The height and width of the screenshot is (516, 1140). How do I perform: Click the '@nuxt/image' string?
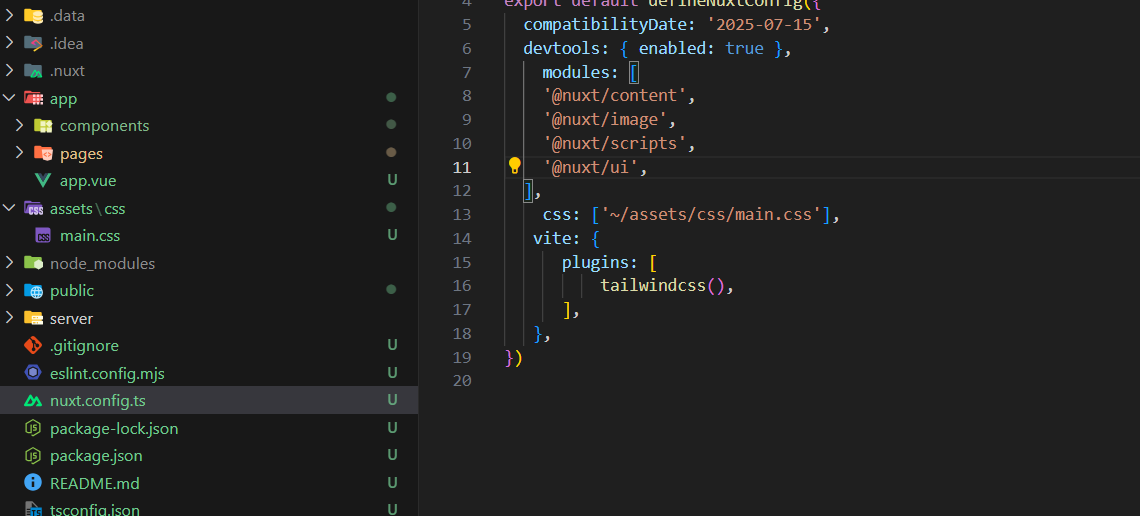(x=605, y=119)
